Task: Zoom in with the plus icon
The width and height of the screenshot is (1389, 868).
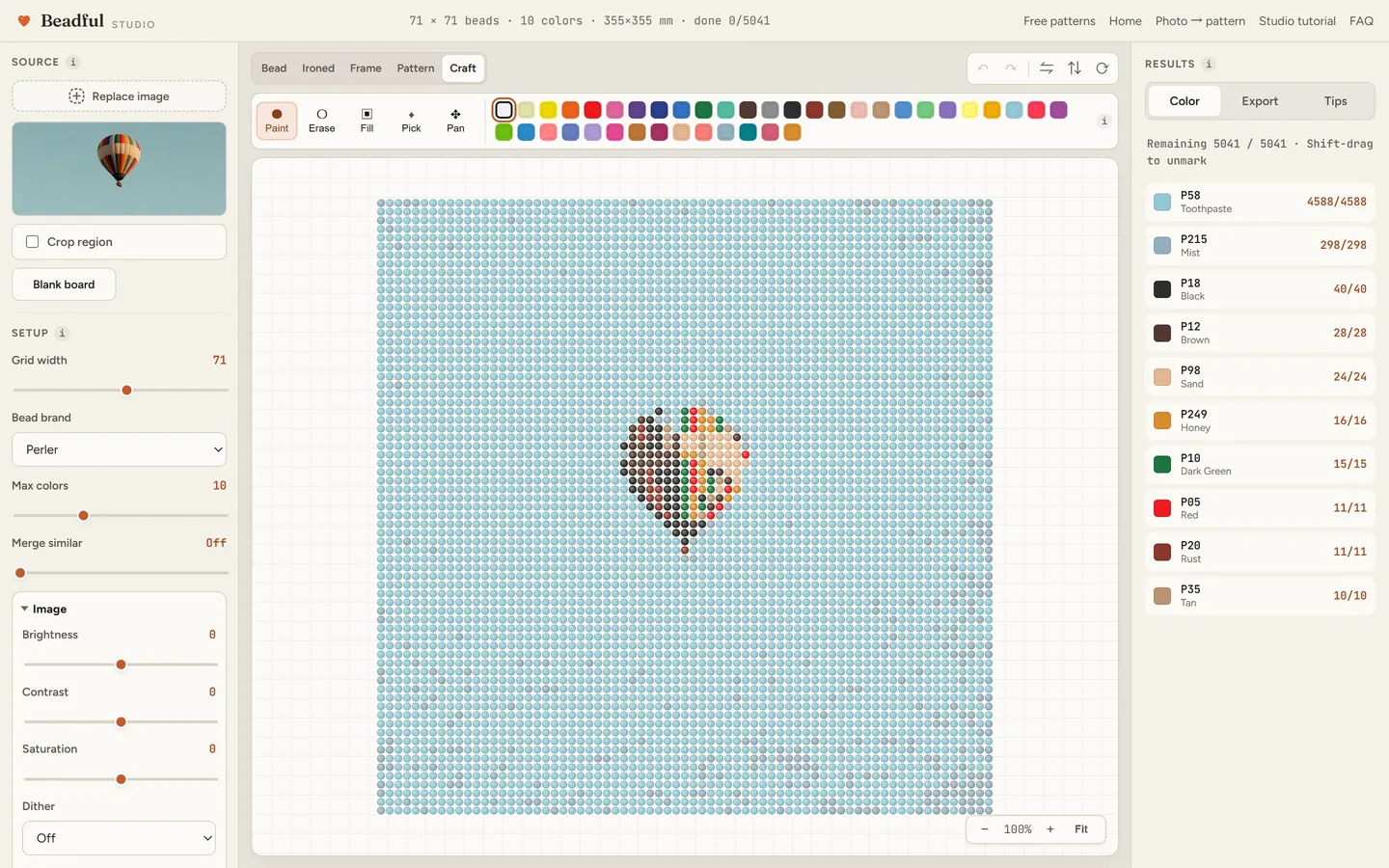Action: pos(1050,829)
